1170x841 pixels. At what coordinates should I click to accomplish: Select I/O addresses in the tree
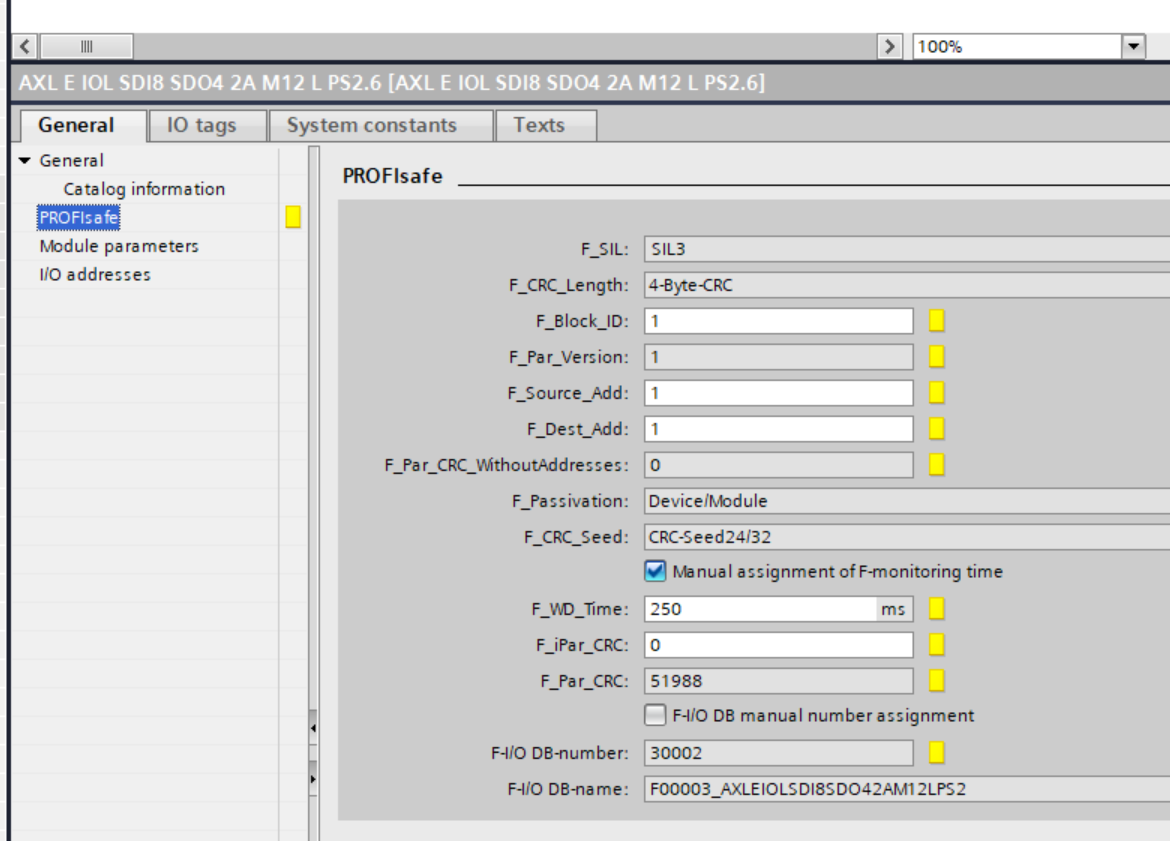[x=95, y=275]
